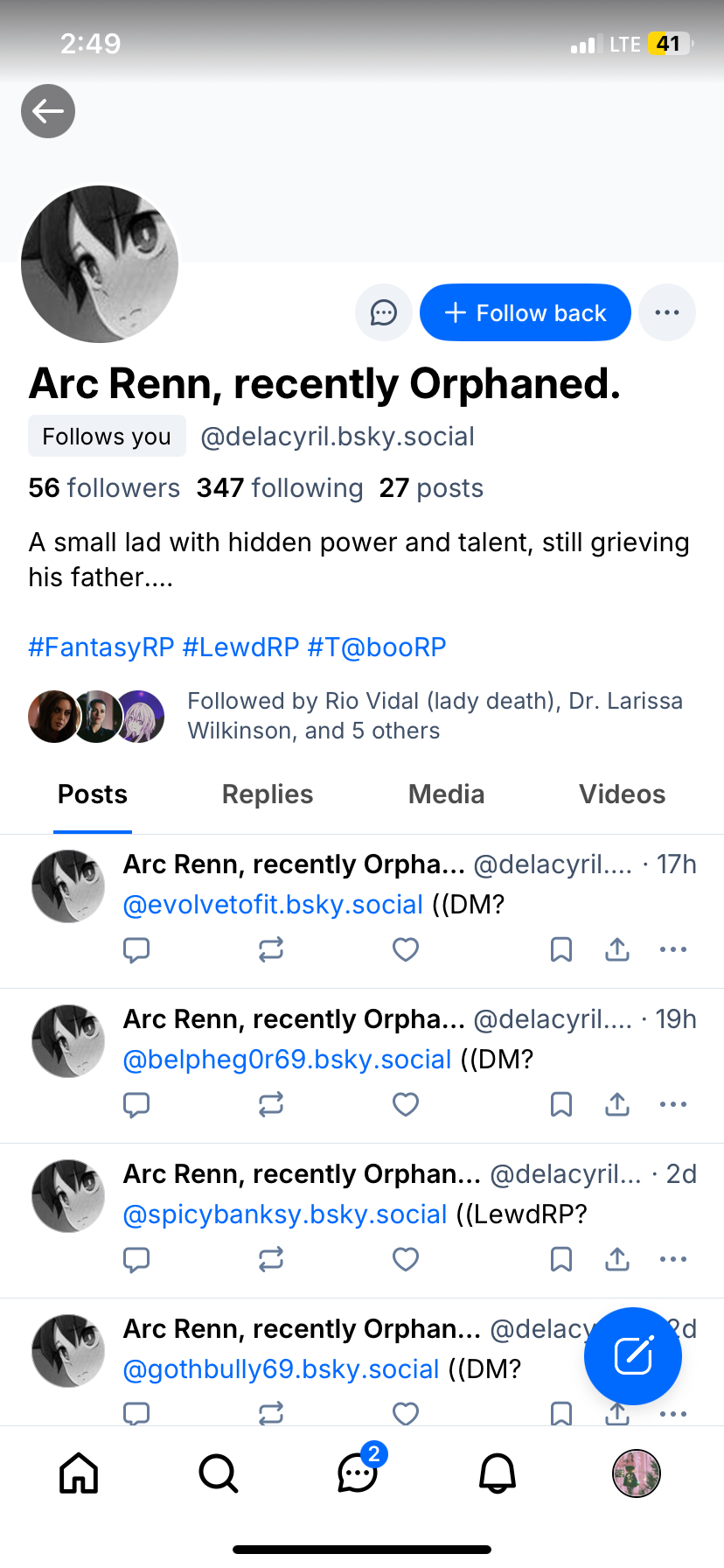Screen dimensions: 724x1568
Task: Tap the back arrow button
Action: pos(48,111)
